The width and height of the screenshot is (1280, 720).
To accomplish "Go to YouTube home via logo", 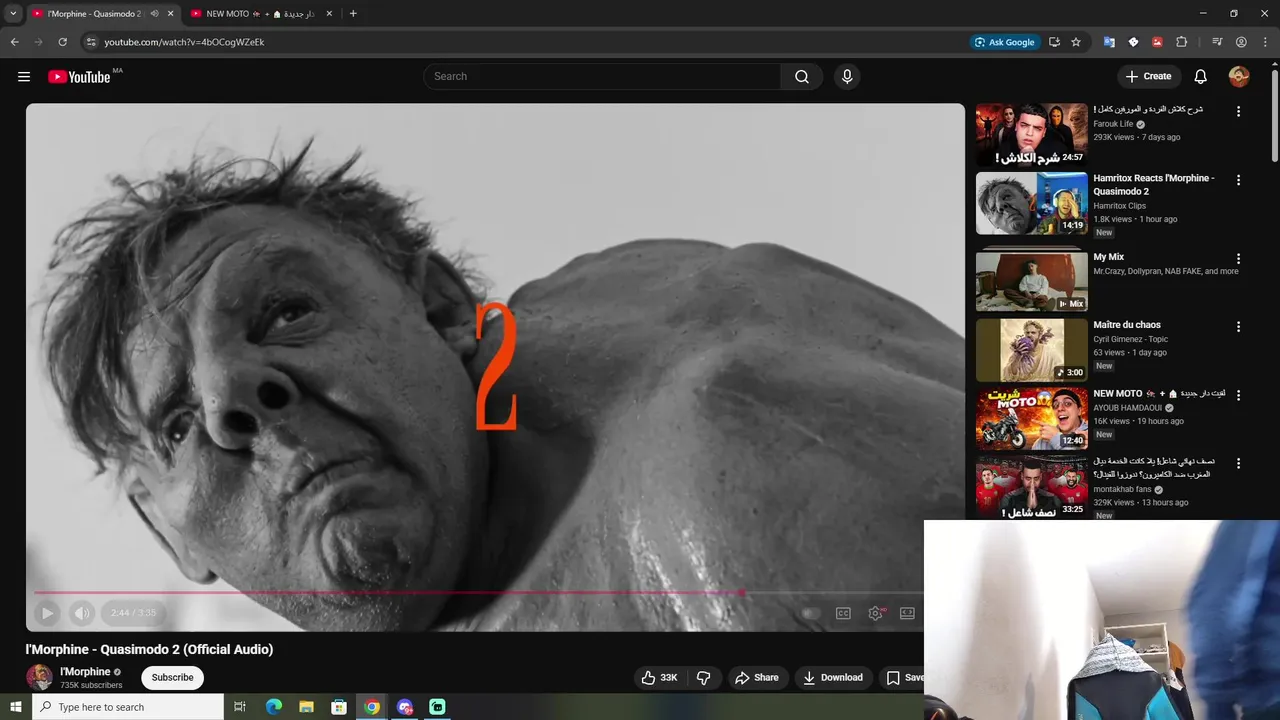I will pos(79,77).
